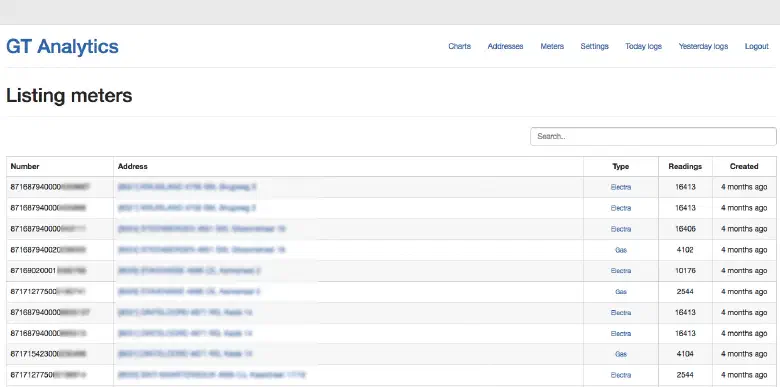
Task: Open the Gas link in the 2544 readings row
Action: tap(621, 292)
